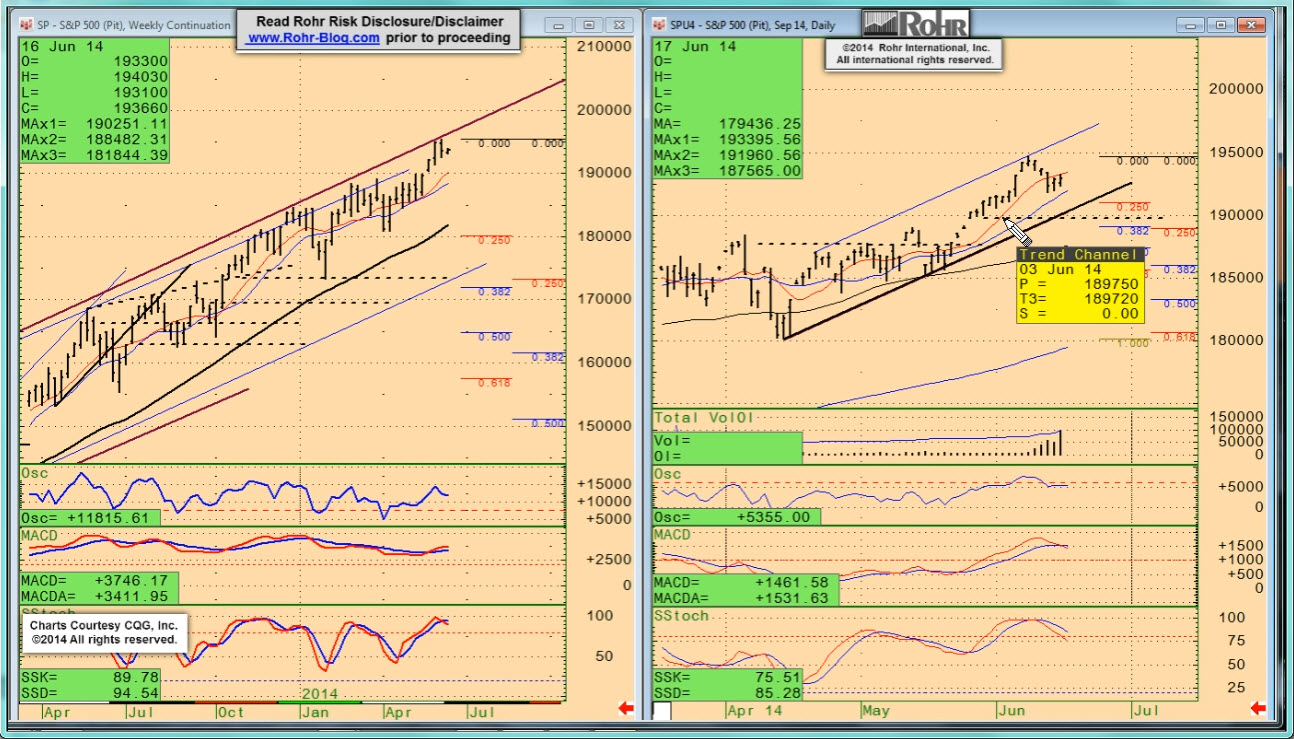Click the Osc study label in weekly chart

pos(35,473)
